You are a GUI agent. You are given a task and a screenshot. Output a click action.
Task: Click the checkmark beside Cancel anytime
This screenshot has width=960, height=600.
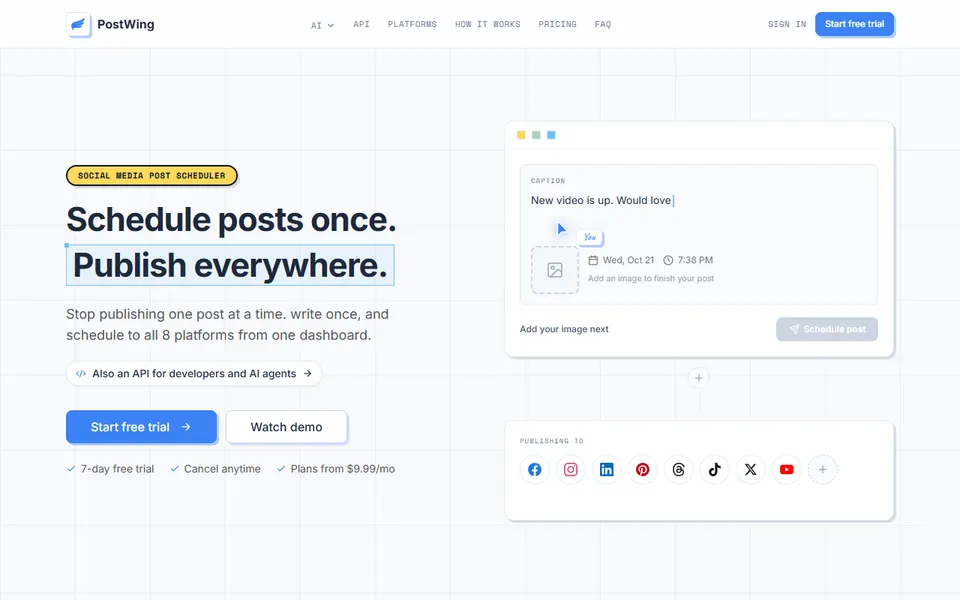tap(174, 469)
